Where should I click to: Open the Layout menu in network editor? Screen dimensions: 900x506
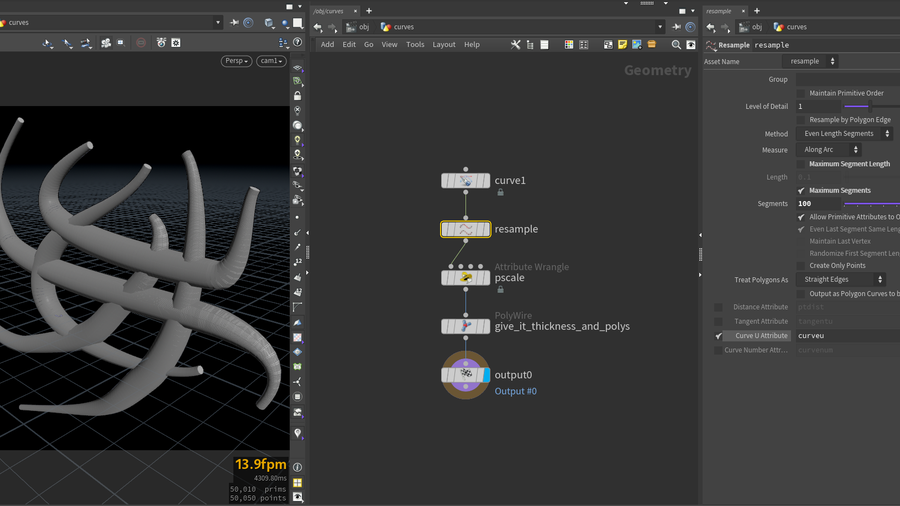pyautogui.click(x=444, y=45)
